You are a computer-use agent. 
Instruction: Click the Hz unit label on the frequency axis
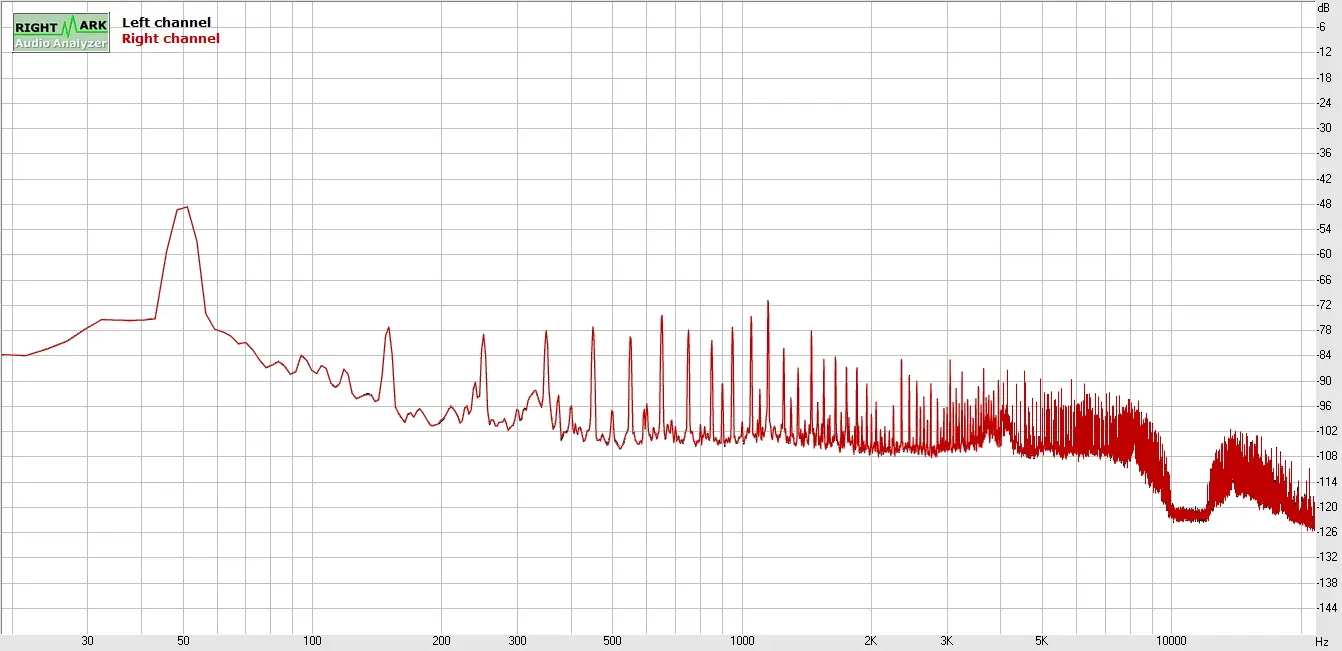click(x=1322, y=641)
